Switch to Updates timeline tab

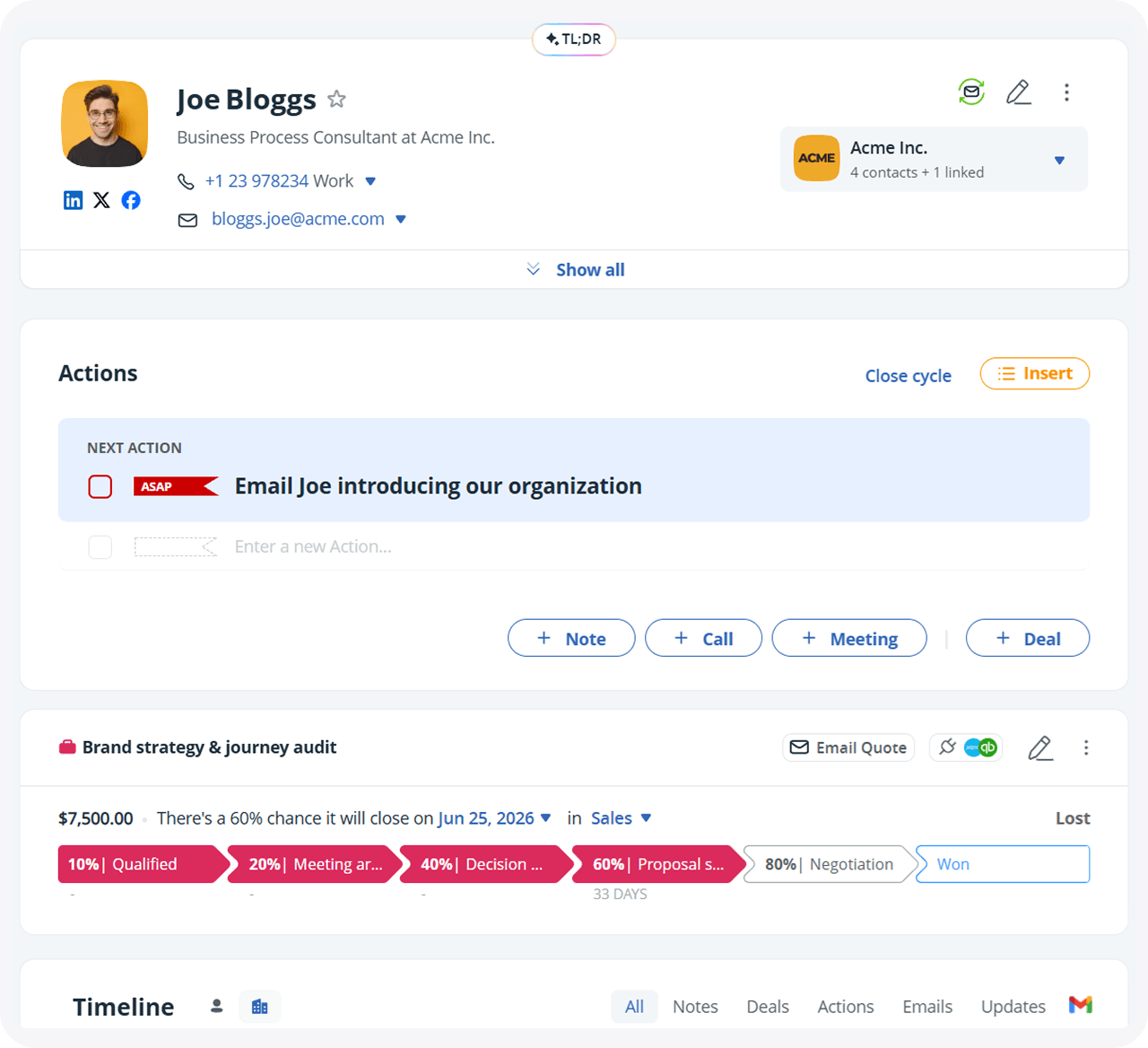click(1013, 1007)
